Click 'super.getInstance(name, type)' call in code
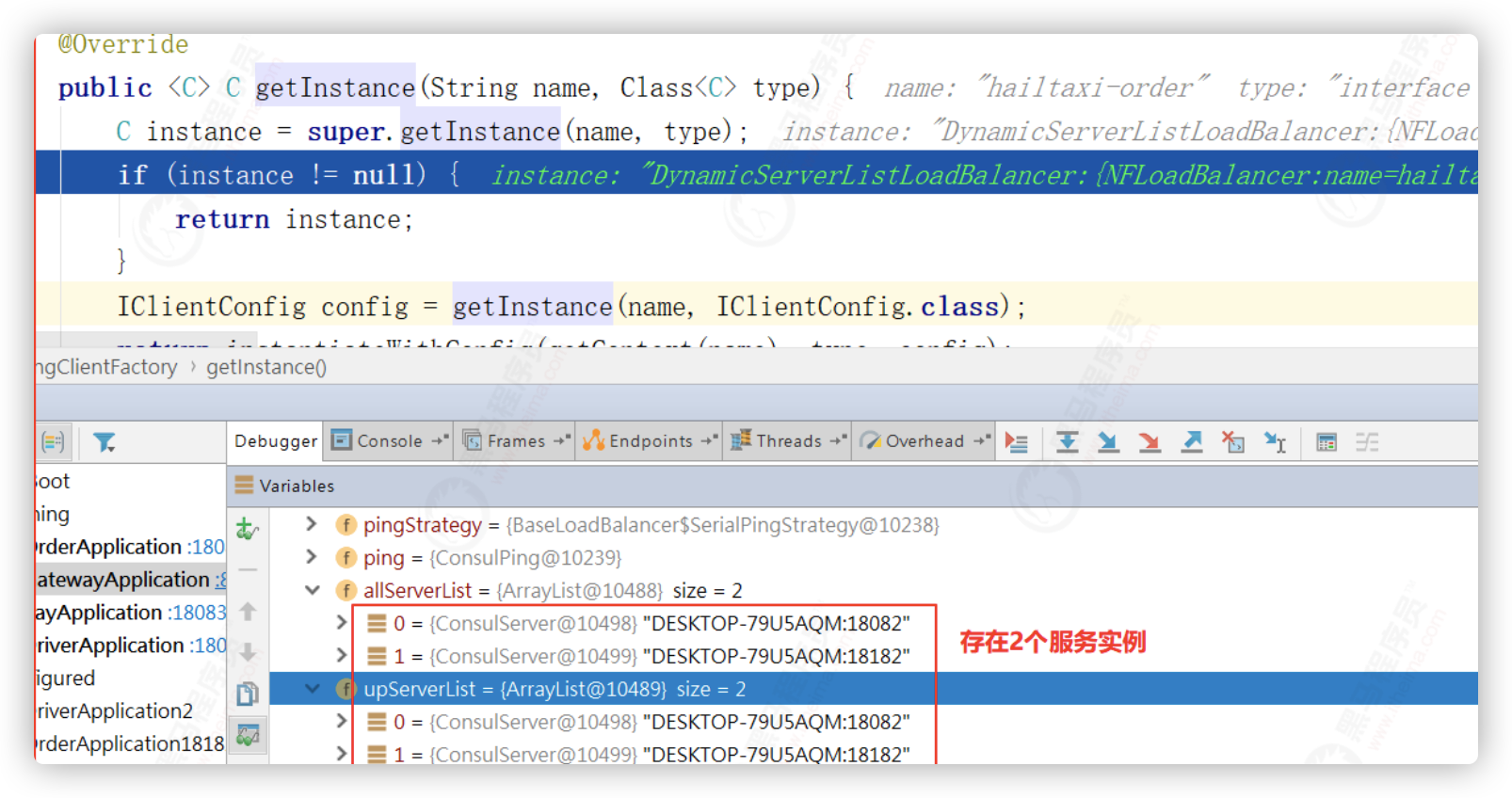The image size is (1512, 798). click(520, 132)
